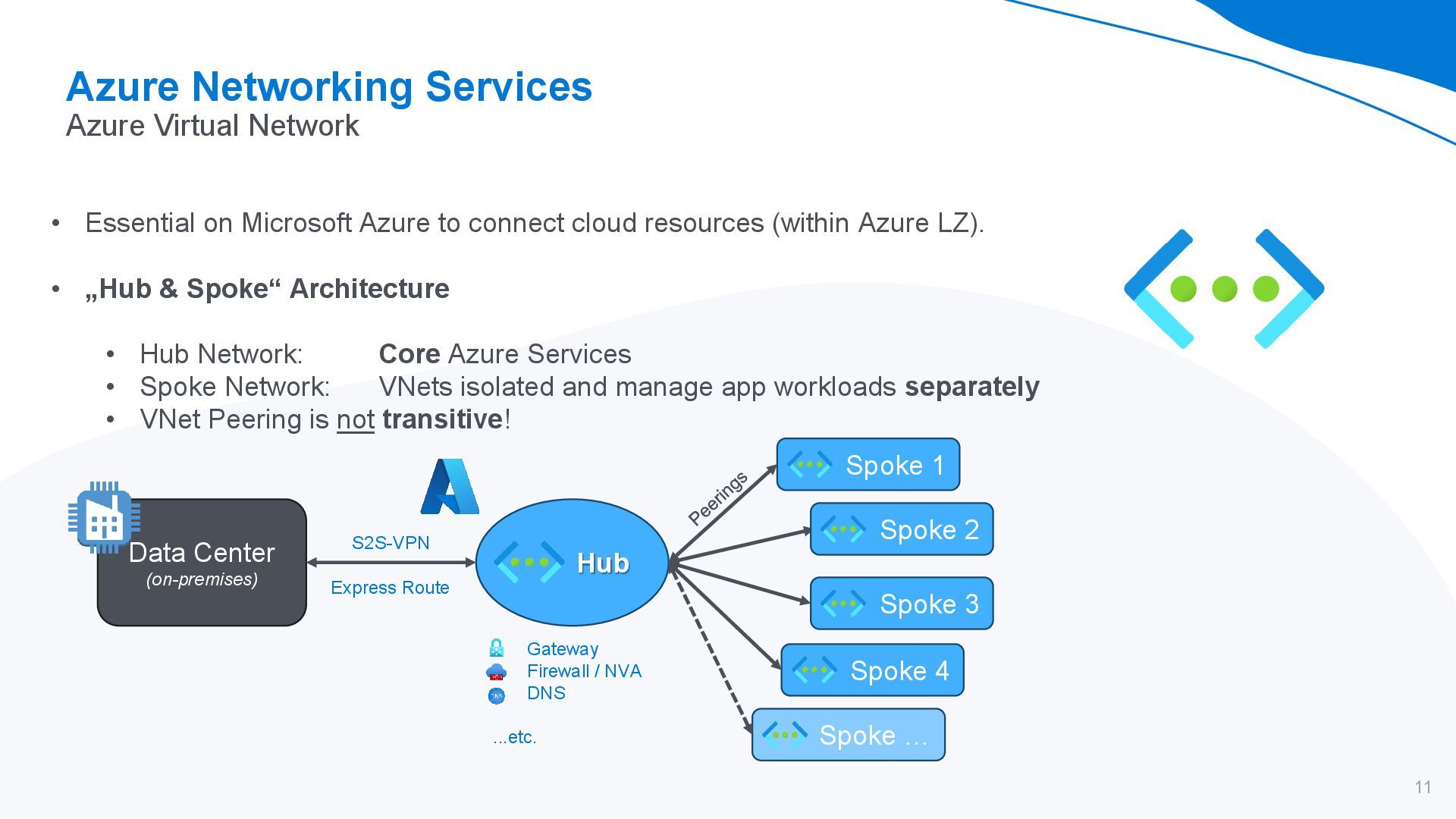Click the Firewall / NVA cloud icon
This screenshot has width=1456, height=819.
(x=496, y=672)
